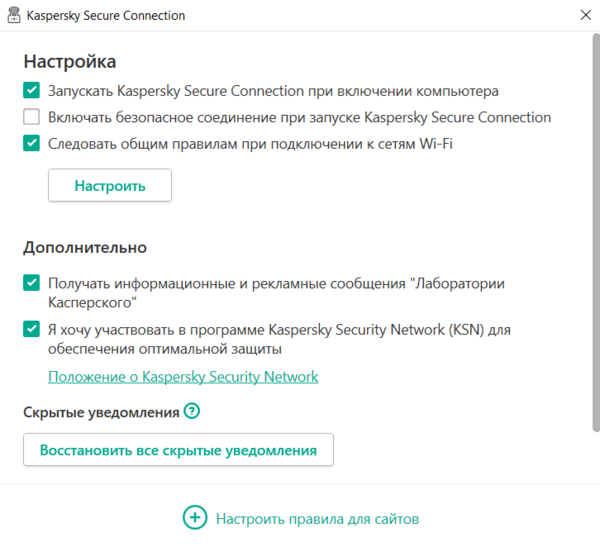Click the label text 'Следовать общим правилам при подключении'
This screenshot has width=600, height=547.
[x=250, y=143]
